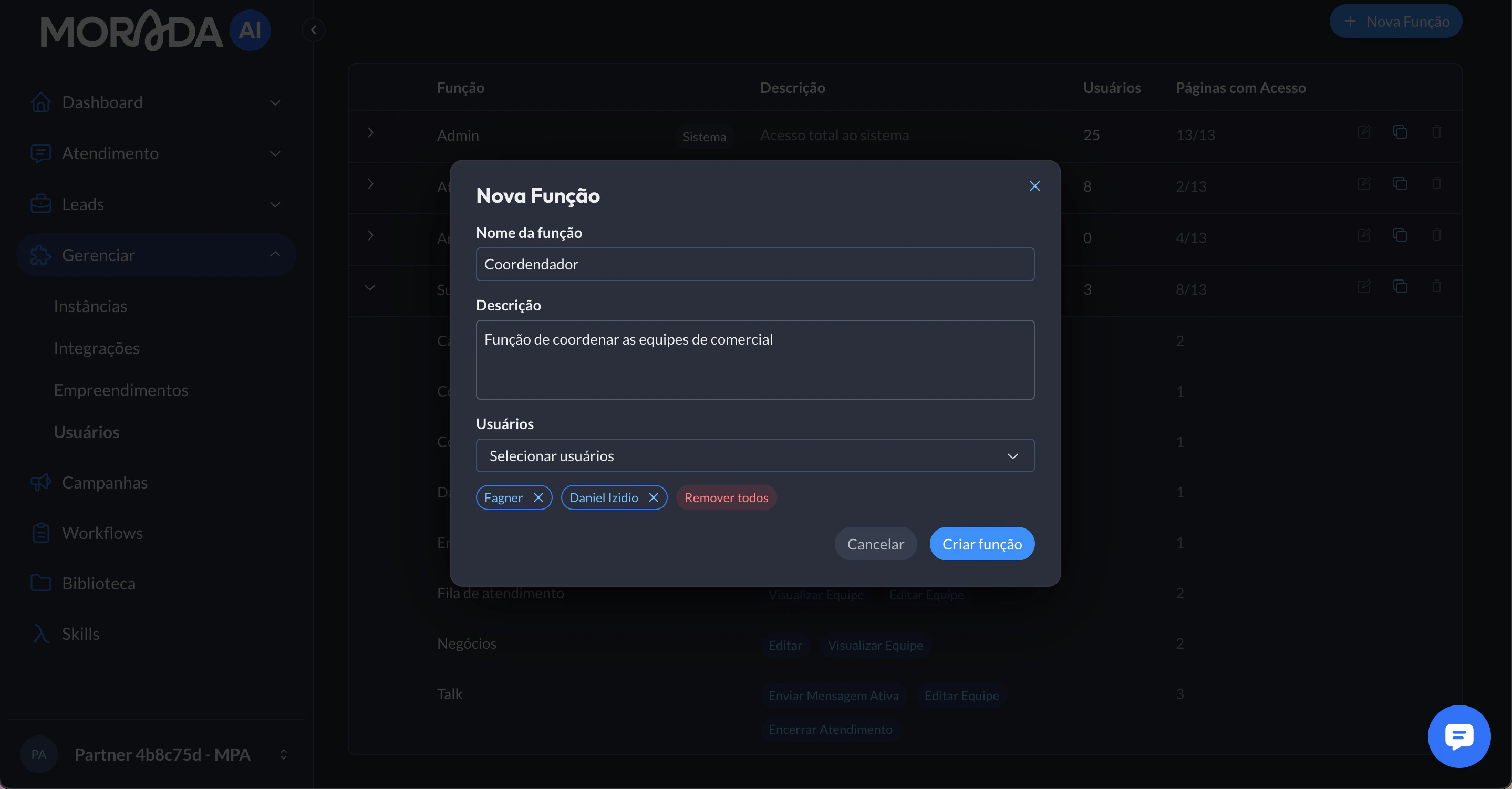Expand the Admin role row
The height and width of the screenshot is (789, 1512).
[x=370, y=133]
